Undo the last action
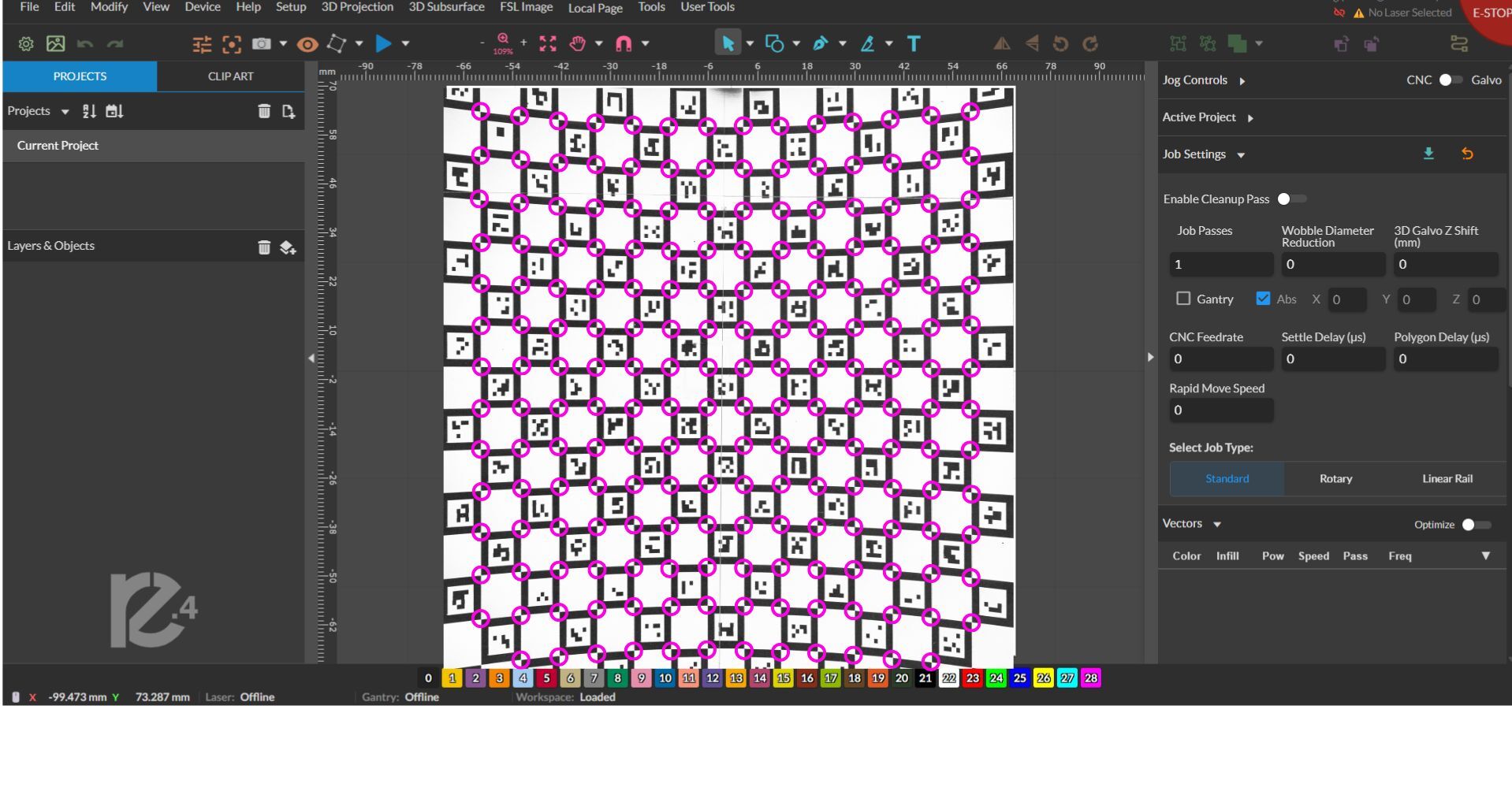The width and height of the screenshot is (1512, 806). click(85, 43)
